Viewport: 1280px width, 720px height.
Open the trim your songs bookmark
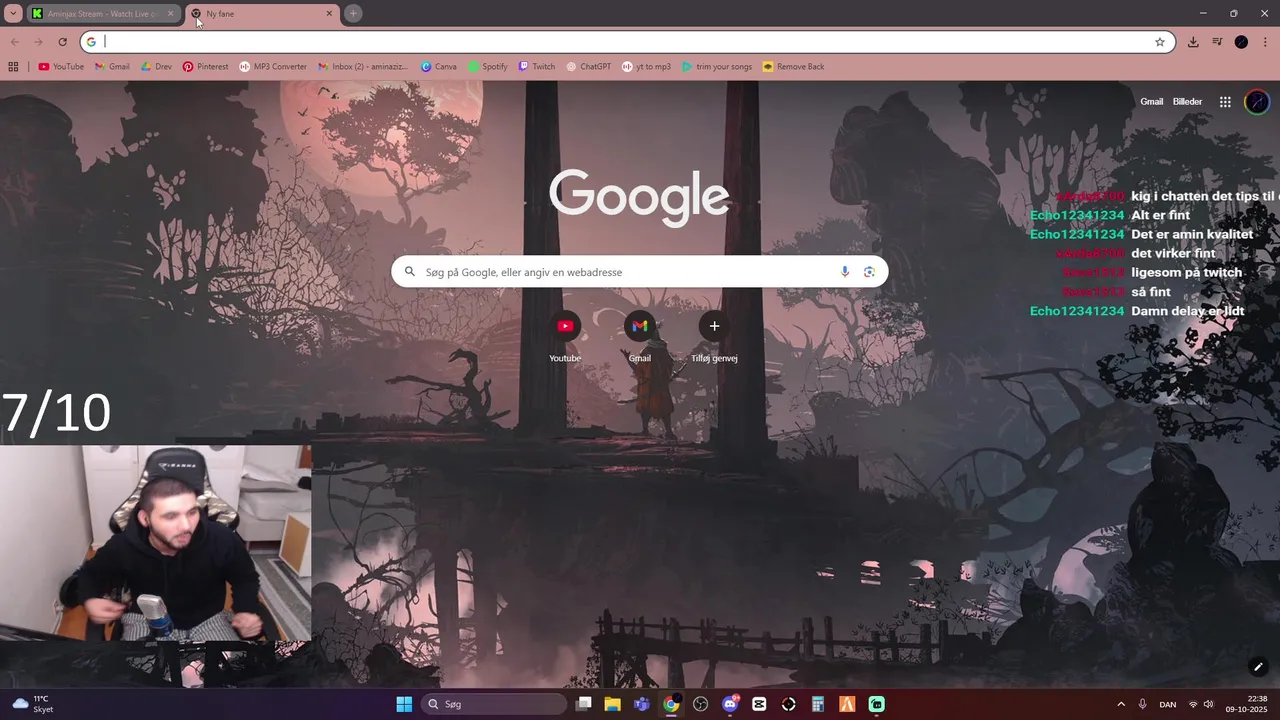pos(717,67)
